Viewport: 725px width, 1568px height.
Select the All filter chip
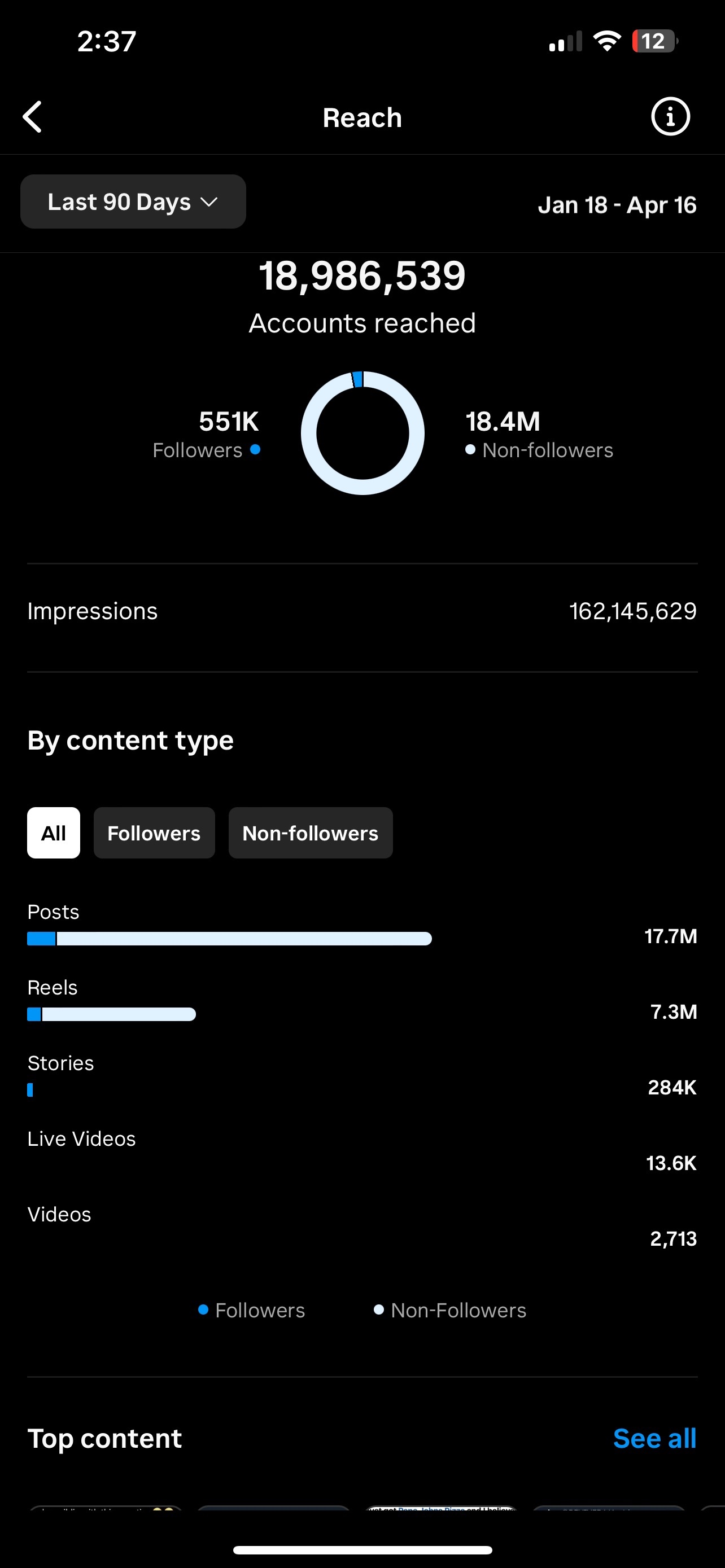click(x=54, y=833)
